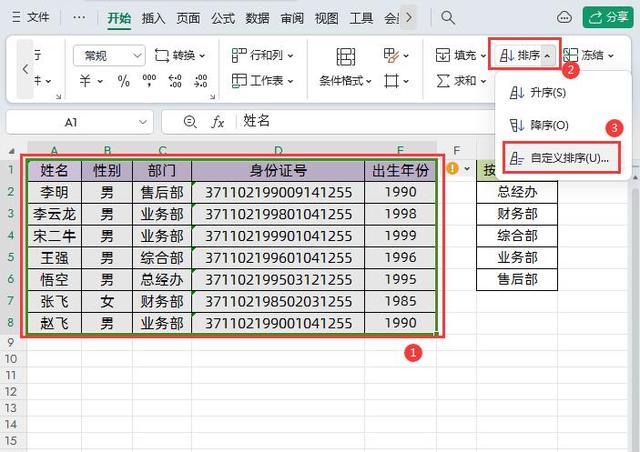Select header cell 出生年份

pyautogui.click(x=400, y=171)
